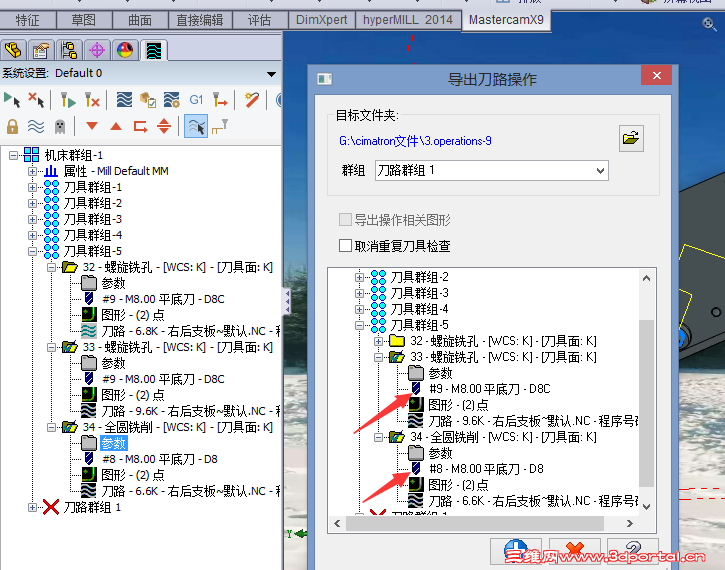Image resolution: width=725 pixels, height=570 pixels.
Task: Open wave-with-gear simulator options icon
Action: pyautogui.click(x=172, y=100)
